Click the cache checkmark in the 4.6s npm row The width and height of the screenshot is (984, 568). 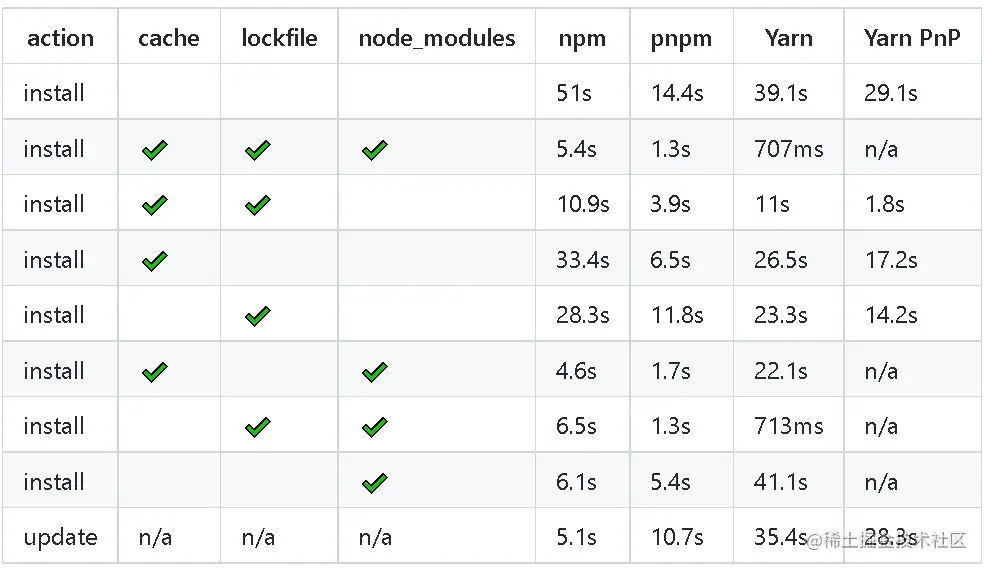click(154, 372)
